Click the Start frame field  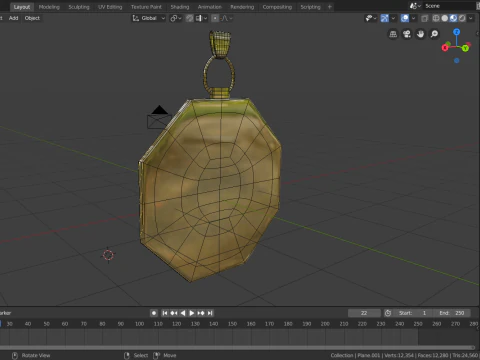[x=413, y=313]
